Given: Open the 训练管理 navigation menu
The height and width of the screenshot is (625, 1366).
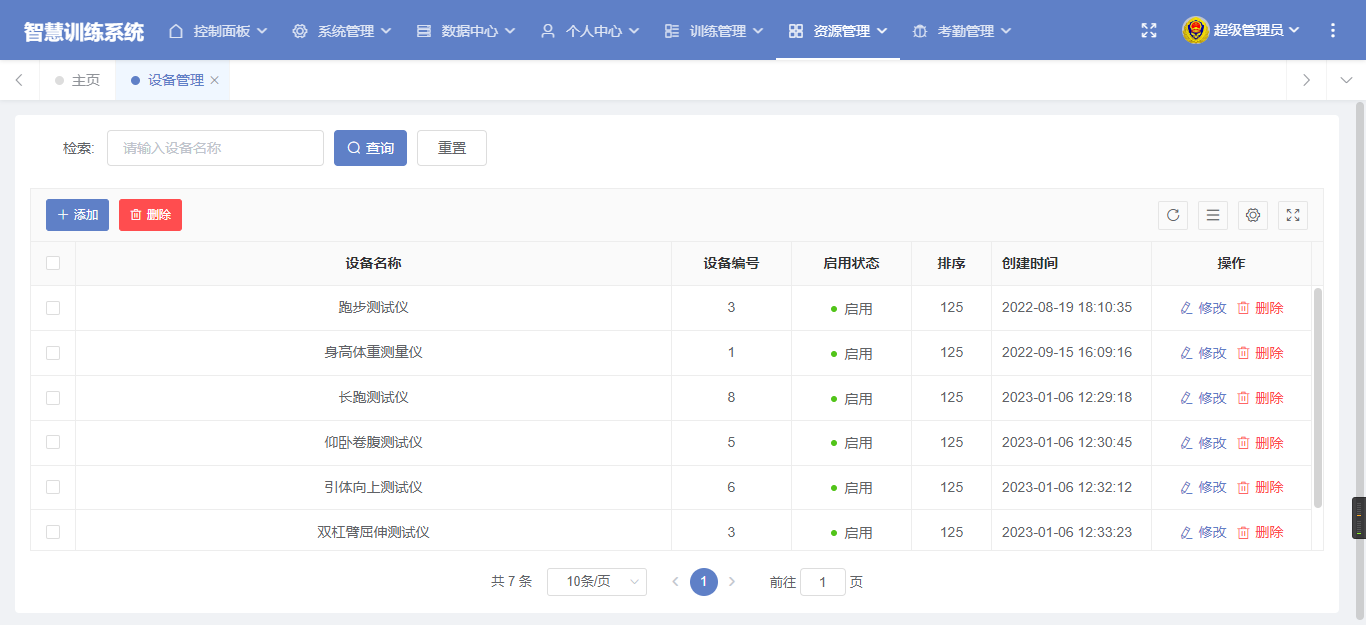Looking at the screenshot, I should click(714, 31).
